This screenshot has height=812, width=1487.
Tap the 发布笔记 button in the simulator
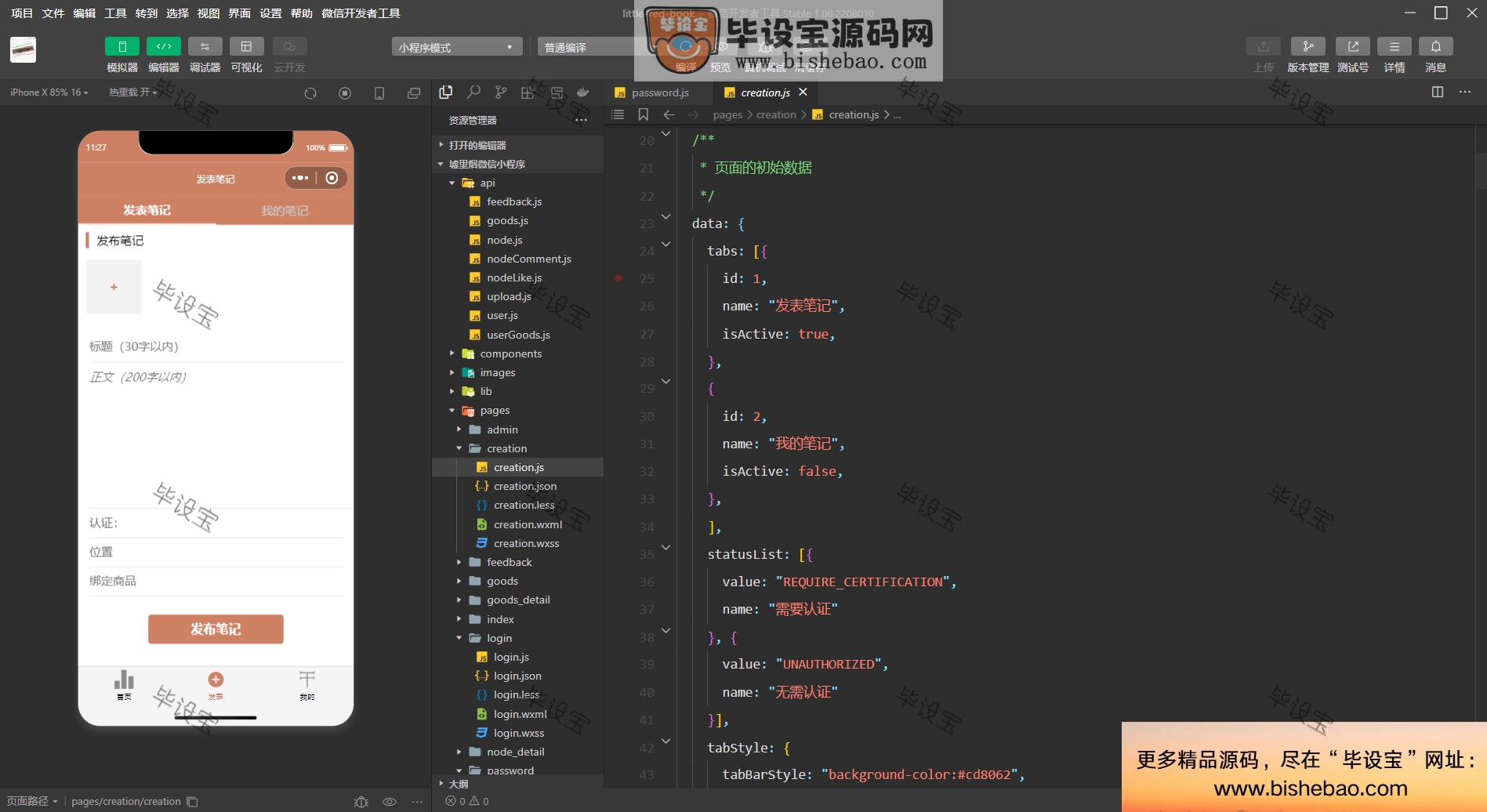pos(216,629)
